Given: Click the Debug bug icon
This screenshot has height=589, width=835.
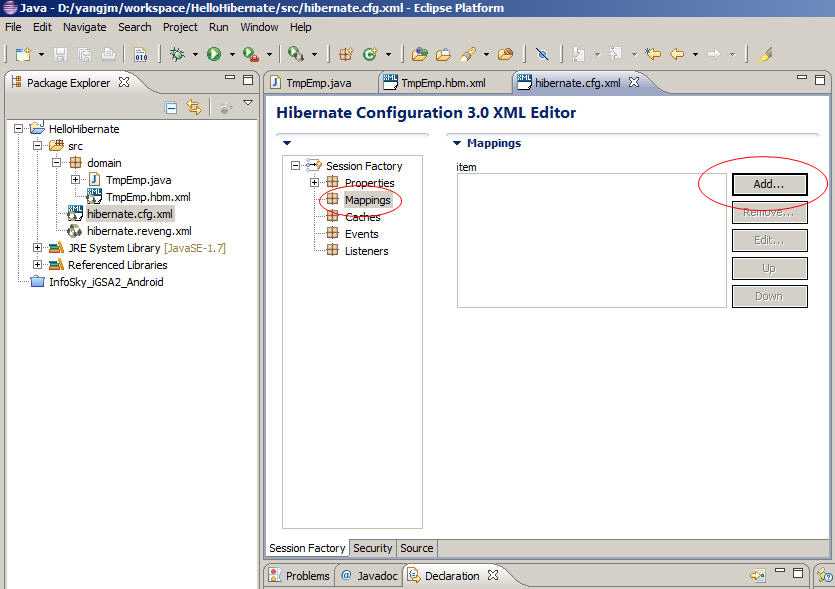Looking at the screenshot, I should [177, 54].
